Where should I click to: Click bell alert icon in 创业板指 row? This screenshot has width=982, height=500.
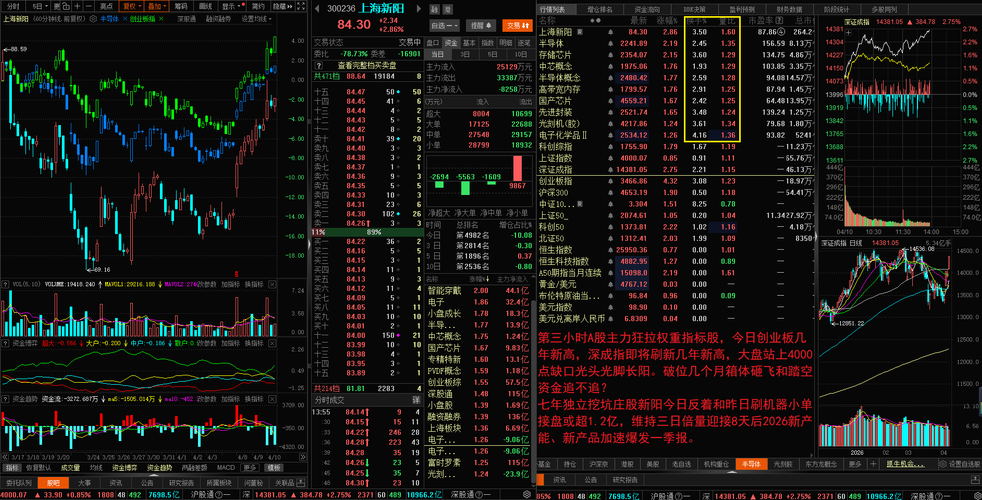[611, 181]
